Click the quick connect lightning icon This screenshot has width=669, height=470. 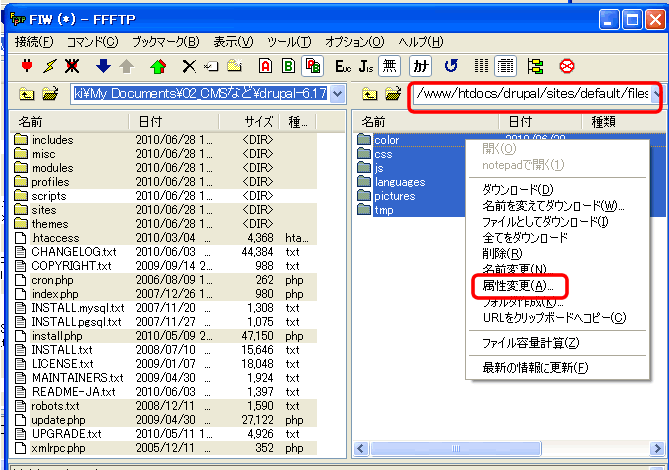click(x=49, y=67)
